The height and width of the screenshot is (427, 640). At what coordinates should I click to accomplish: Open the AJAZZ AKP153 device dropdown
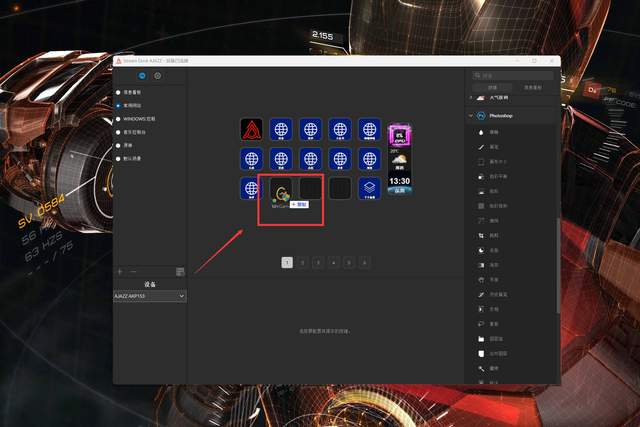pos(150,296)
